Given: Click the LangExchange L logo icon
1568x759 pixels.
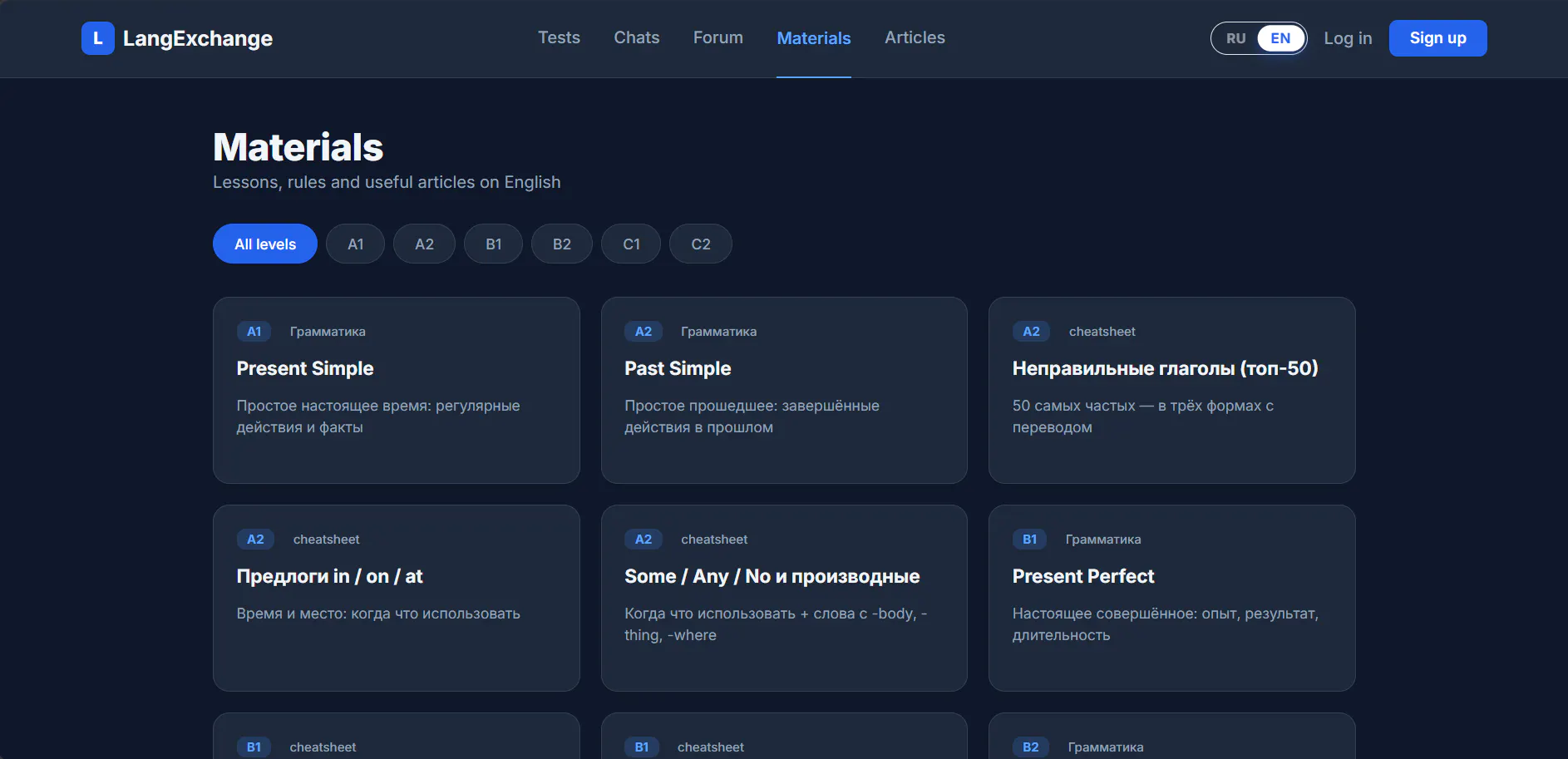Looking at the screenshot, I should point(97,38).
